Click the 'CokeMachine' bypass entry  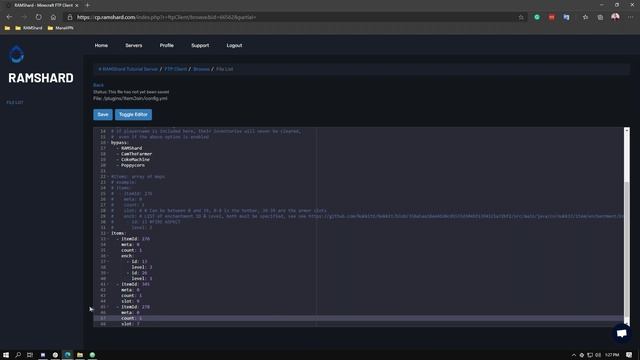(135, 160)
